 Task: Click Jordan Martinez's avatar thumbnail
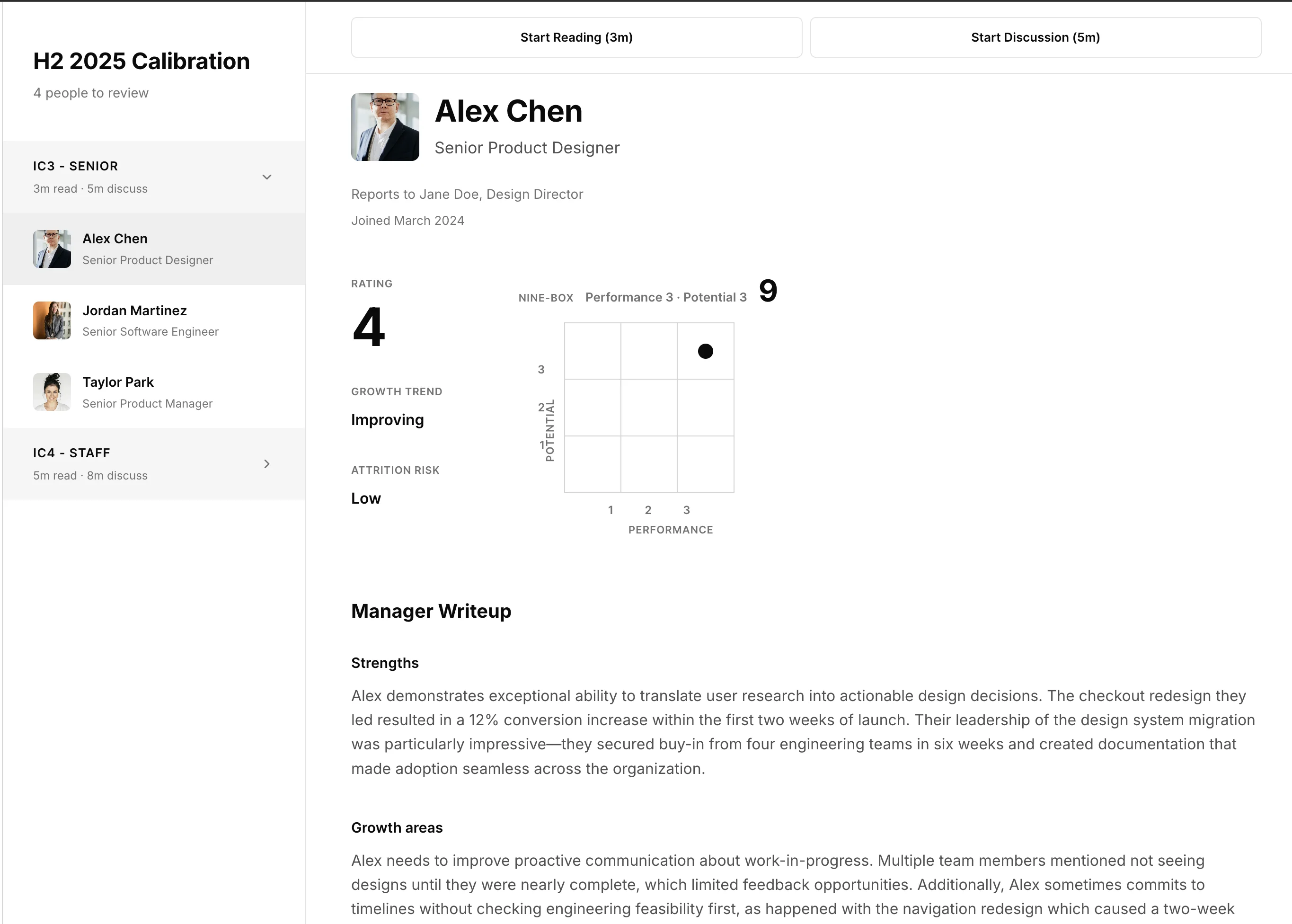[52, 321]
